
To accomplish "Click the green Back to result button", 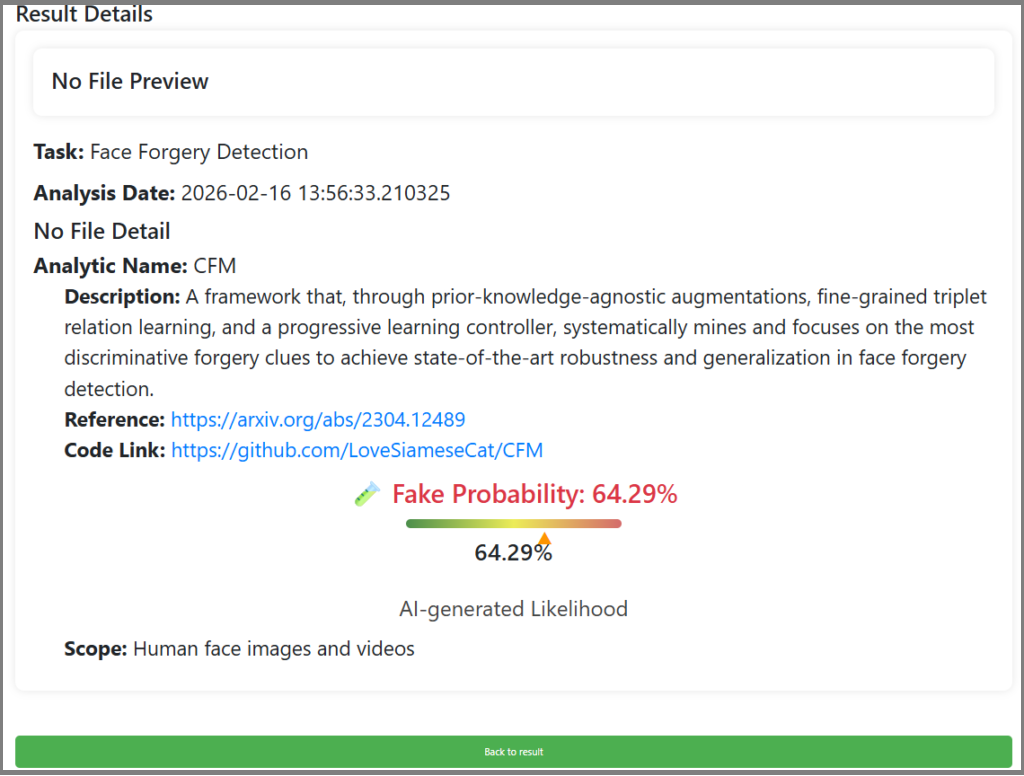I will (513, 752).
